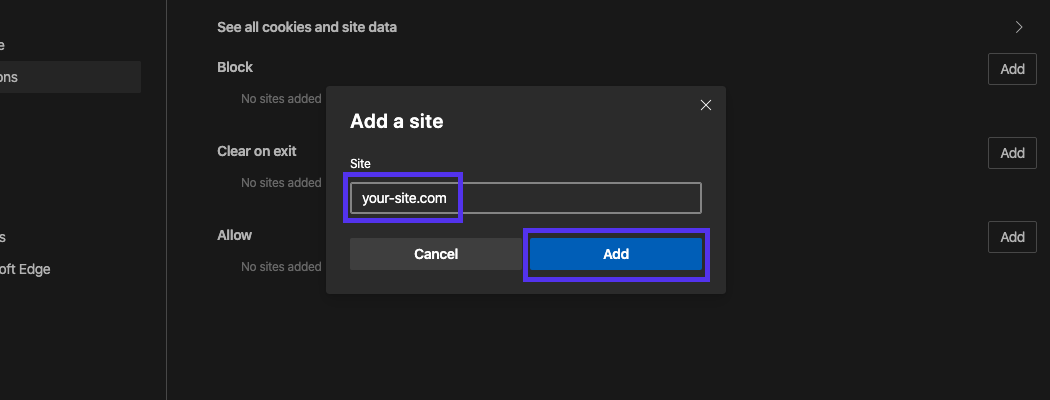Click the "Add a site" dialog title
Viewport: 1050px width, 400px height.
396,122
